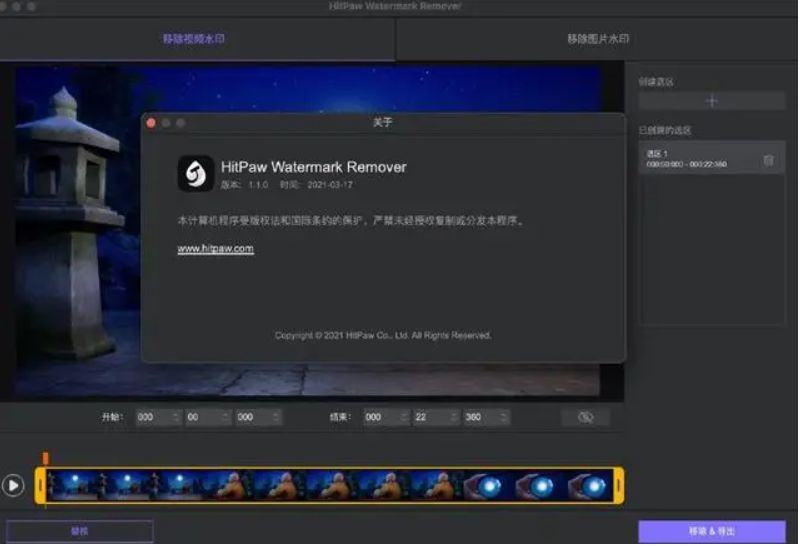Click the stepper arrows on the start 00 field

point(226,417)
